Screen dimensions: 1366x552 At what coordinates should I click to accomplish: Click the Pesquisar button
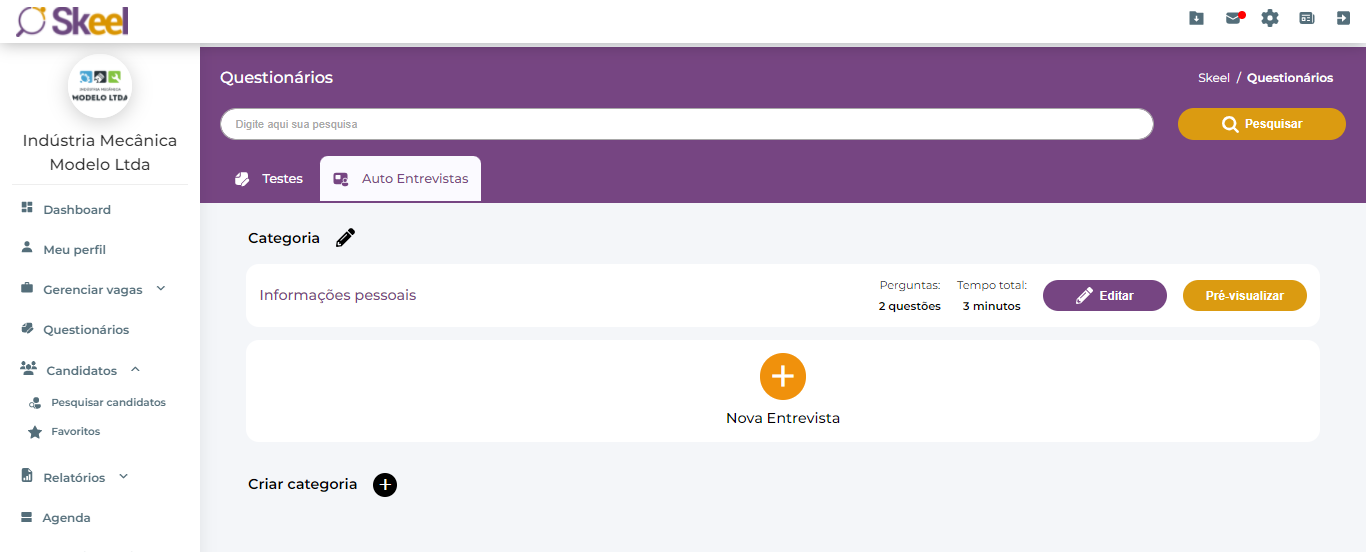click(1261, 124)
